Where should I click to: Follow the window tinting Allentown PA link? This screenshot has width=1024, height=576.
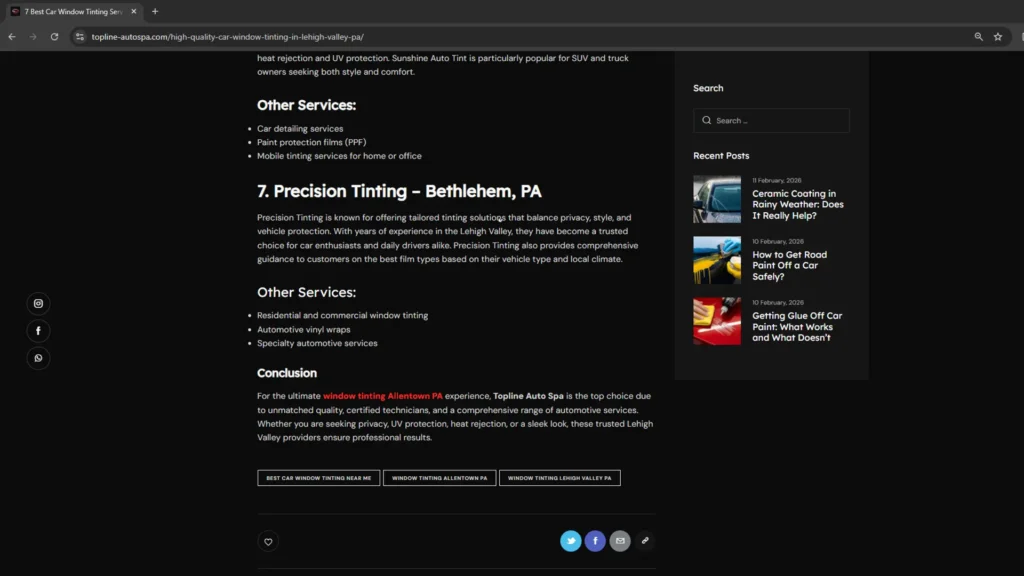coord(380,395)
